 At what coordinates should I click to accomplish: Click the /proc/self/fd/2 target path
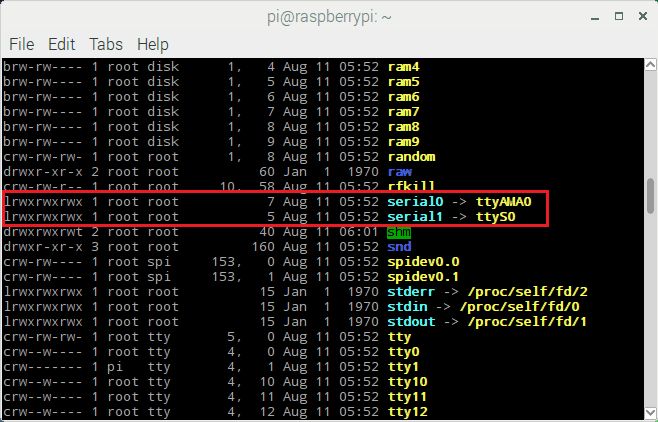tap(528, 292)
